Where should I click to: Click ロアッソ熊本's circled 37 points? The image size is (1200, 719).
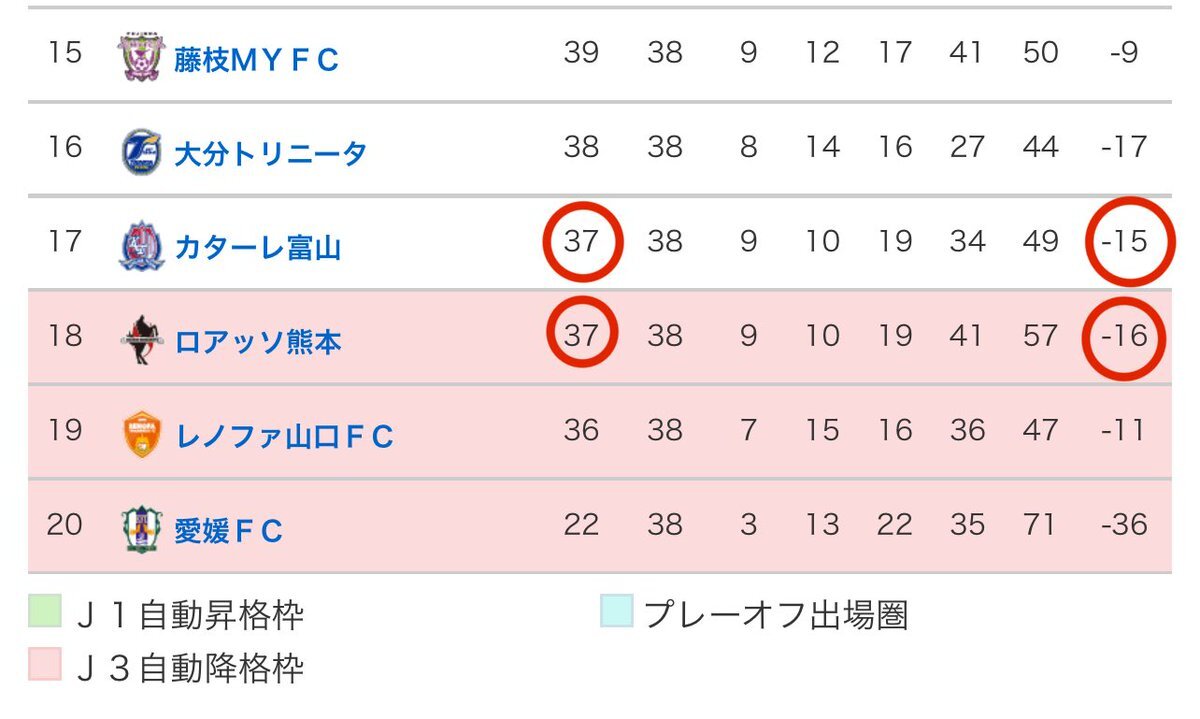(580, 334)
